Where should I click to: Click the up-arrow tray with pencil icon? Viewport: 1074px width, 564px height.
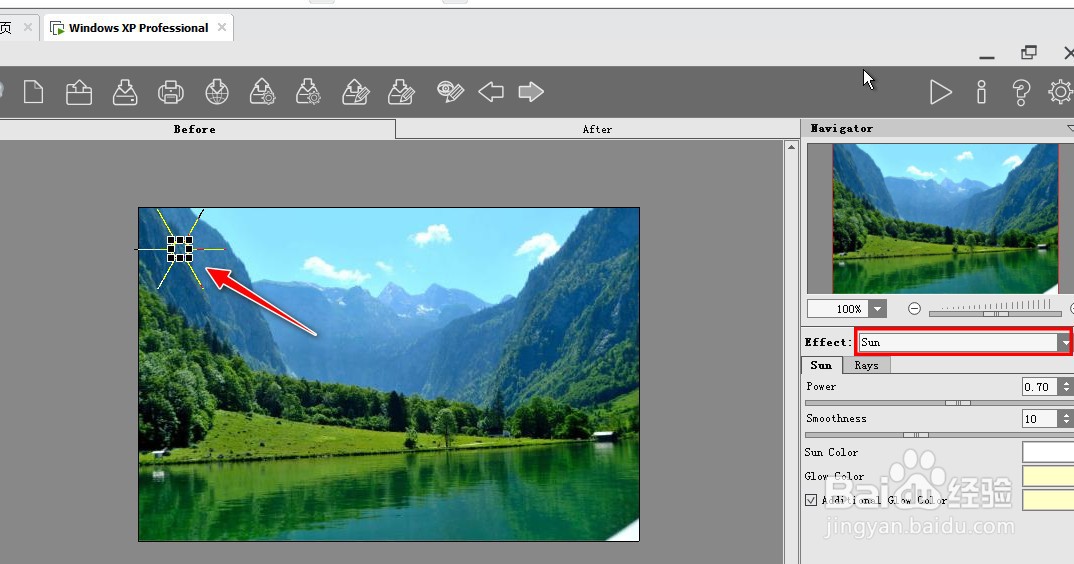point(355,92)
